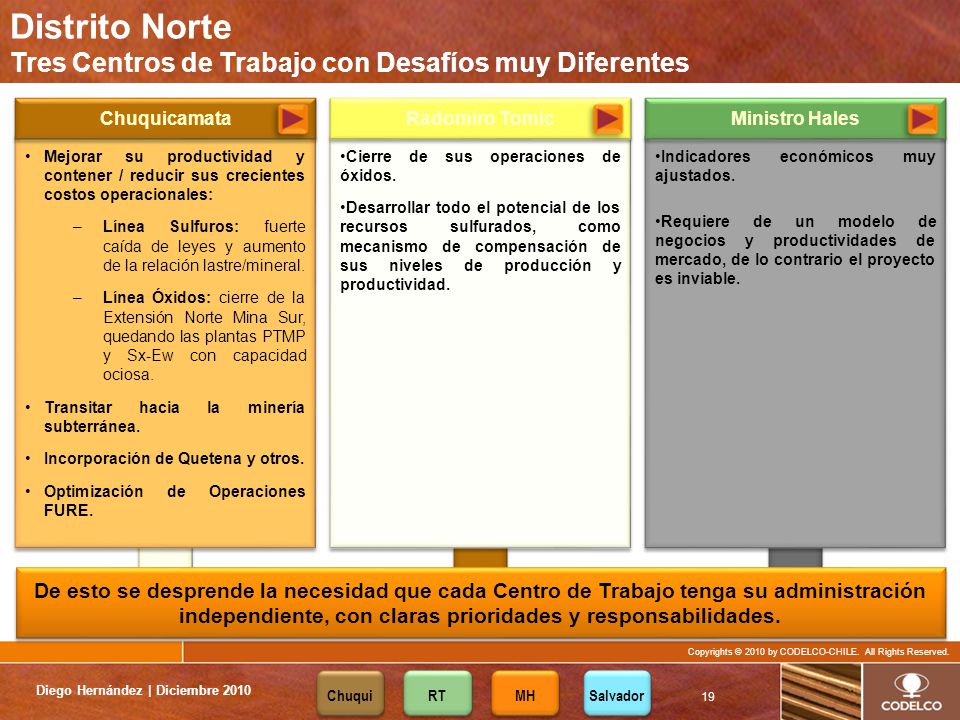
Task: Go to the Chuqui section button
Action: [350, 694]
